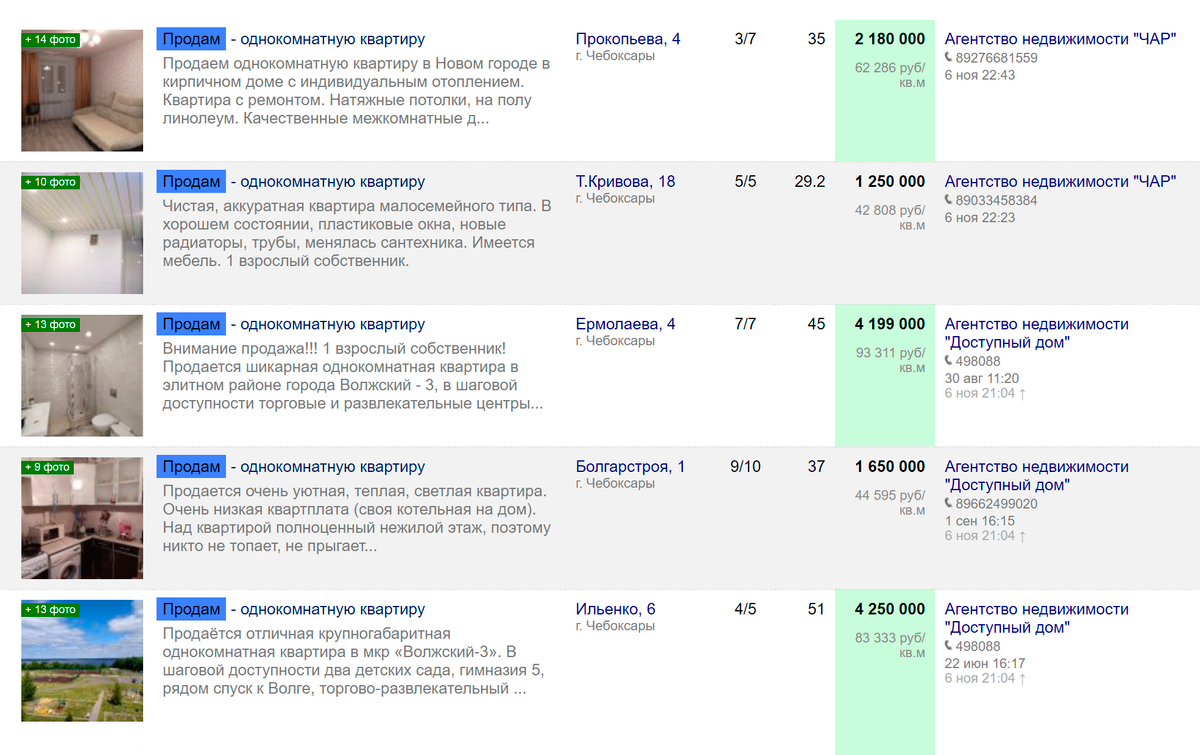Open bathroom thumbnail of Ермолаева listing

tap(82, 375)
